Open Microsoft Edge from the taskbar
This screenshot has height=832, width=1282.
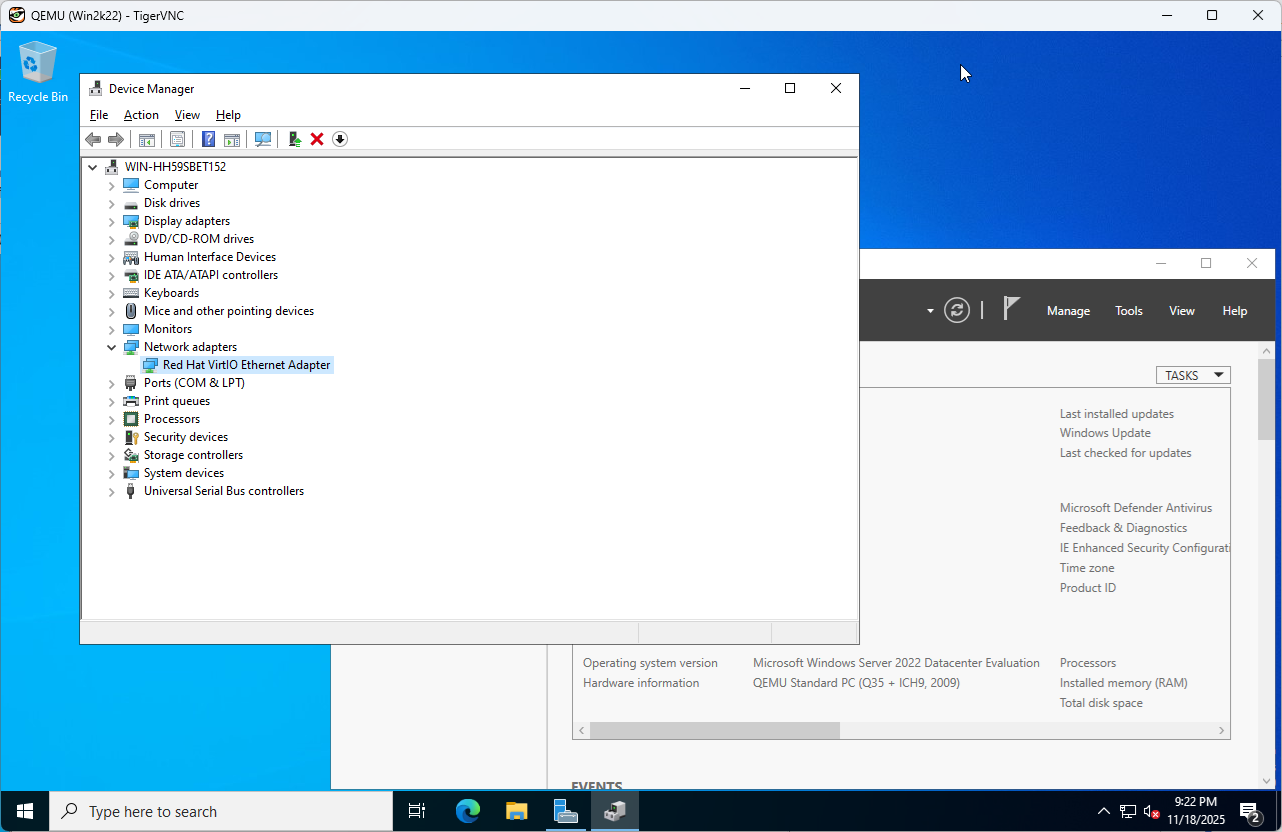coord(468,811)
